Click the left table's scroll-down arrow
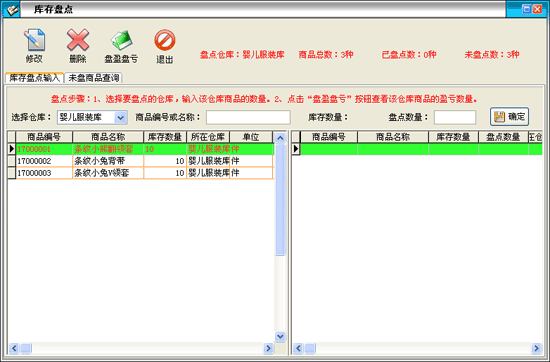Screen dimensions: 550x362 click(280, 336)
